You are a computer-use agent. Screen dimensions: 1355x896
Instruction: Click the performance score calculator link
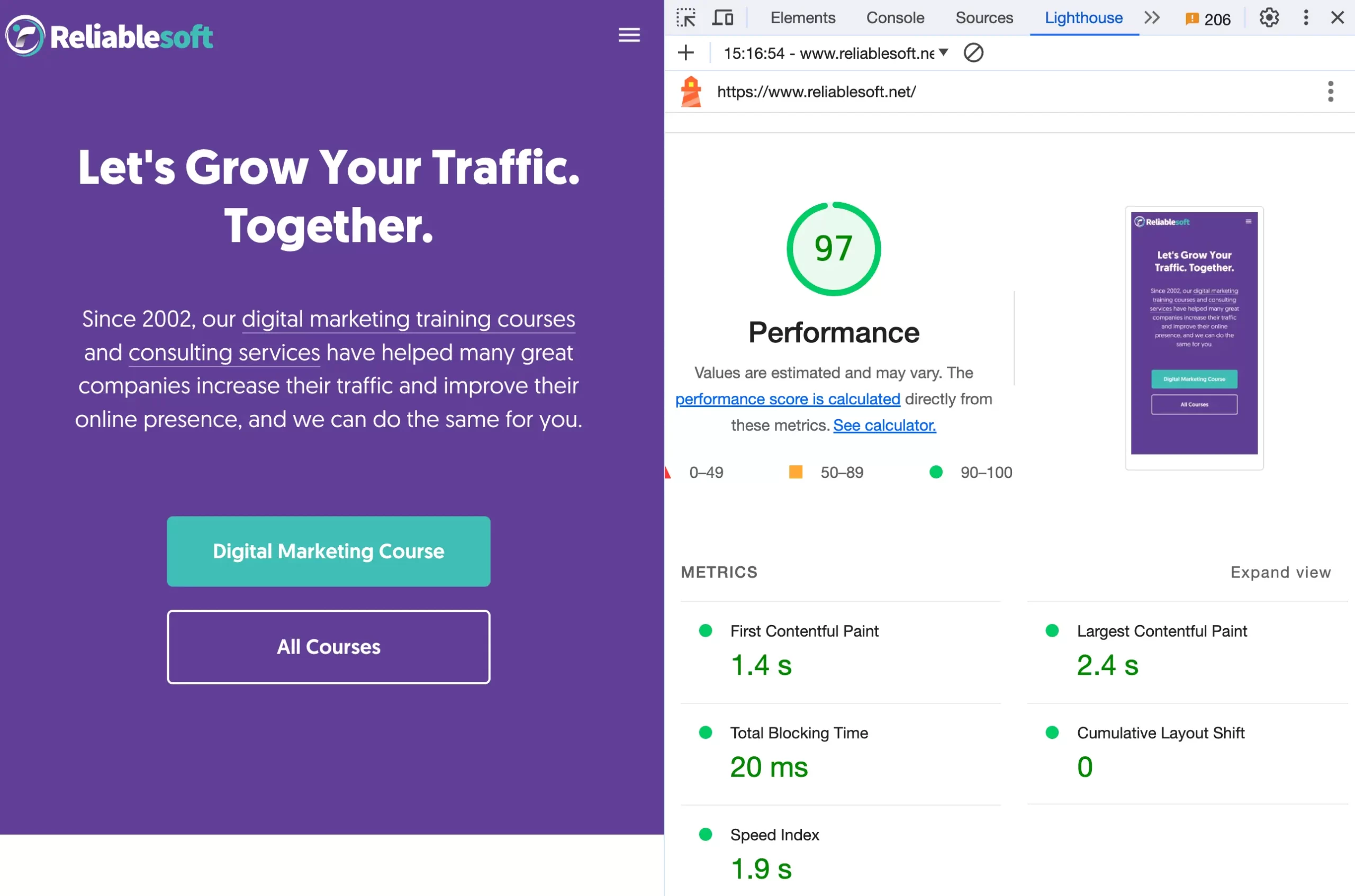pyautogui.click(x=884, y=424)
